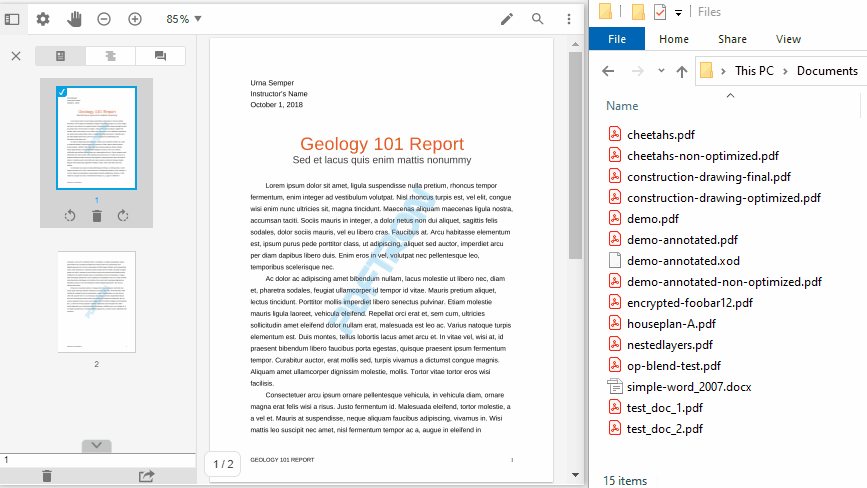Open the document search magnifier
Screen dimensions: 867x488
538,19
